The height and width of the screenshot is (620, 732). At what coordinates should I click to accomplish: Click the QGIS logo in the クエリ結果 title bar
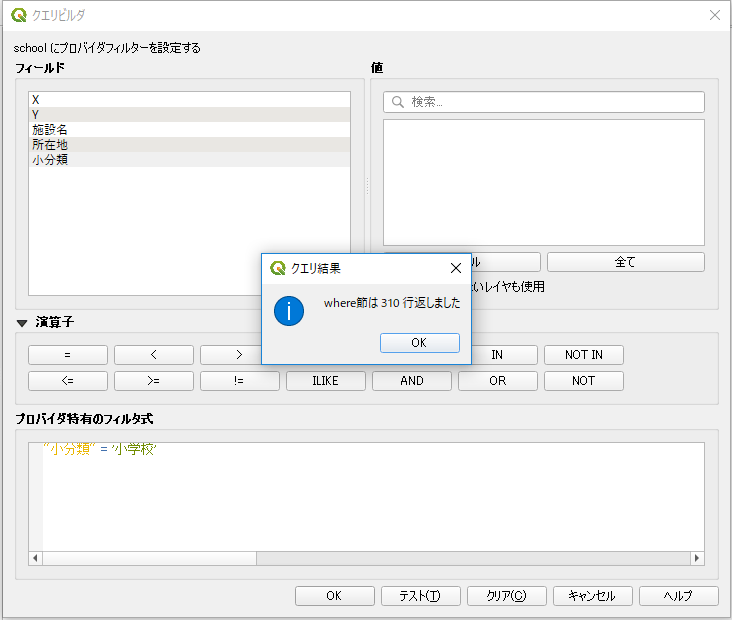tap(278, 268)
